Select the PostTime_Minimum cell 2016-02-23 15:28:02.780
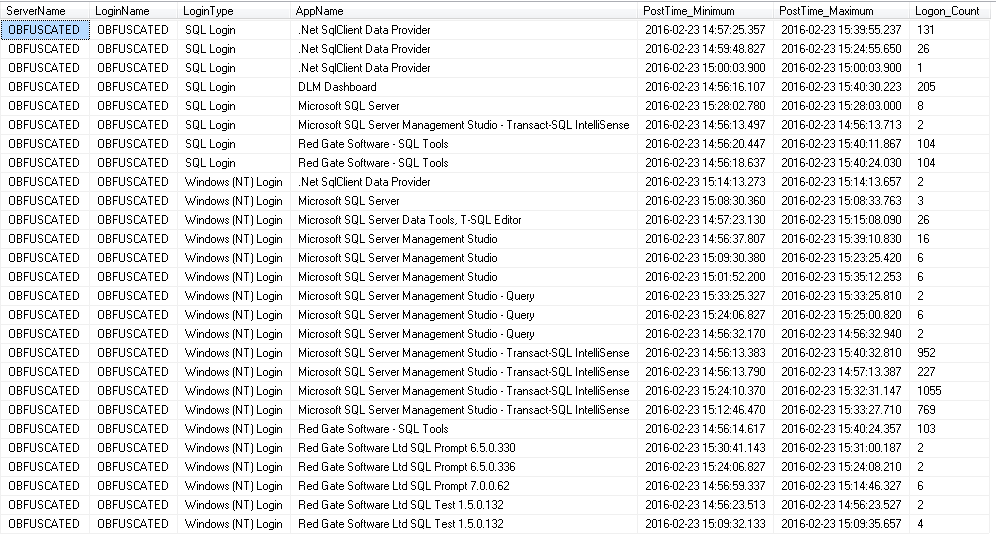Screen dimensions: 996x541 click(x=705, y=106)
